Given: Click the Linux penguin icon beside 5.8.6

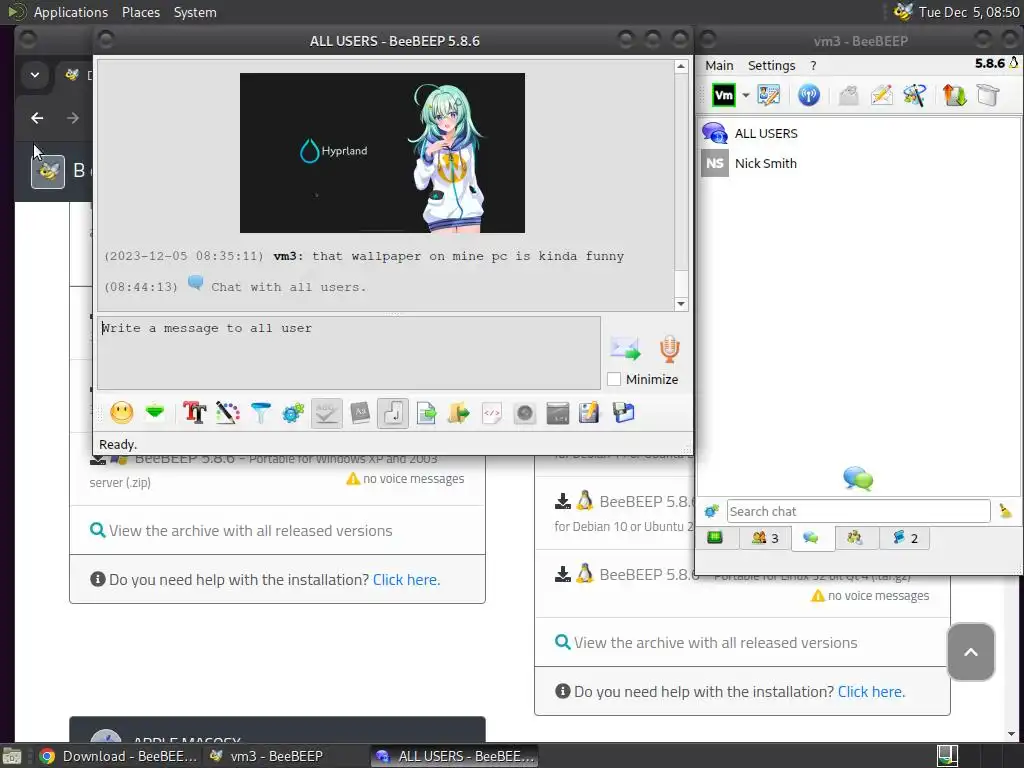Looking at the screenshot, I should (x=1014, y=63).
